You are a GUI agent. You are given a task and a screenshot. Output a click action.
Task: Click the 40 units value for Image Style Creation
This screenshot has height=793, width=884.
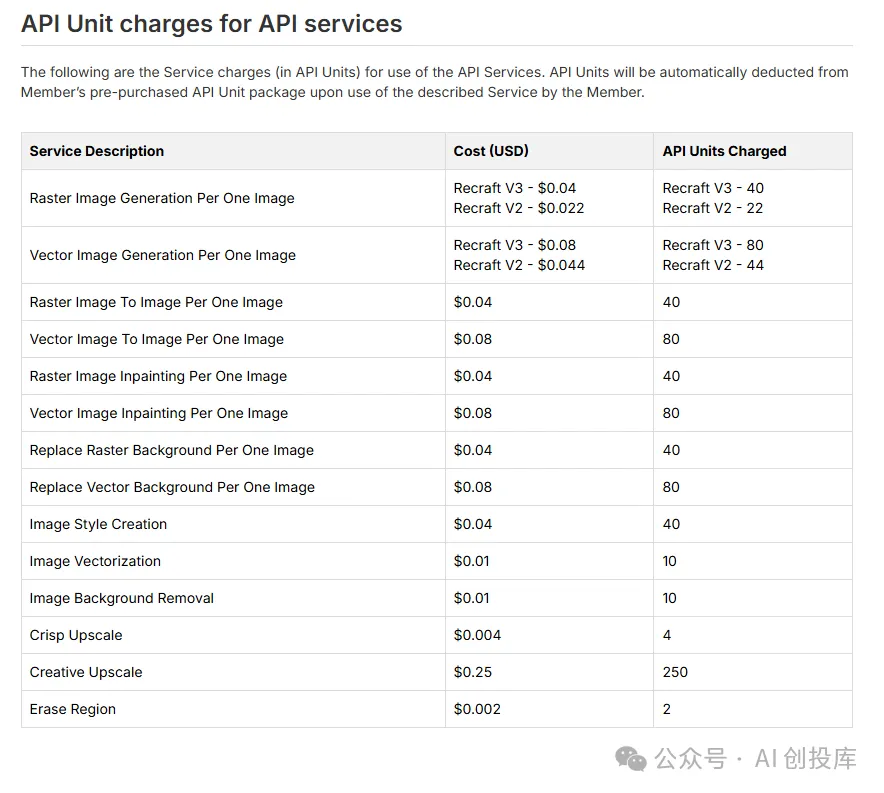tap(671, 525)
